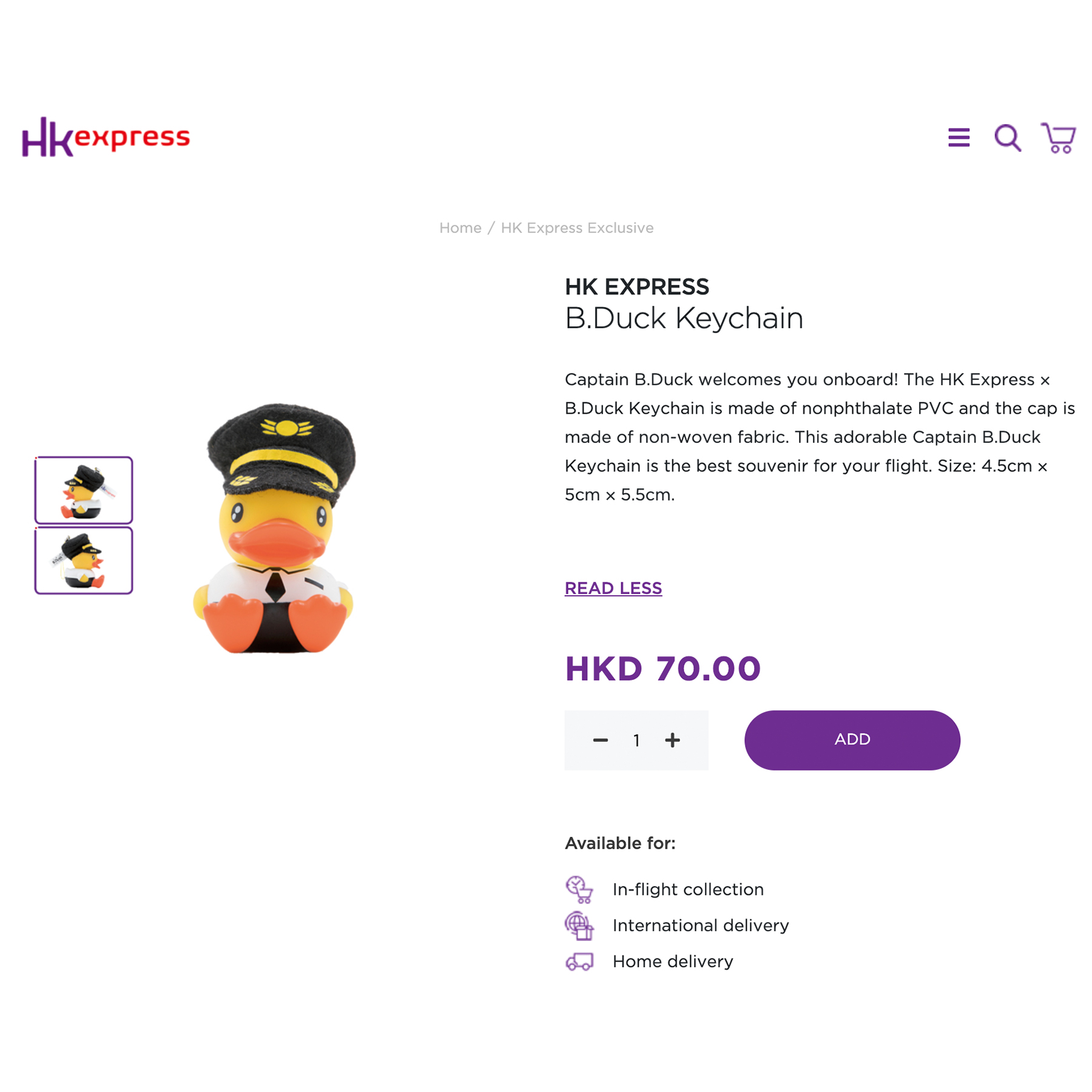Increase quantity with the plus button

672,740
